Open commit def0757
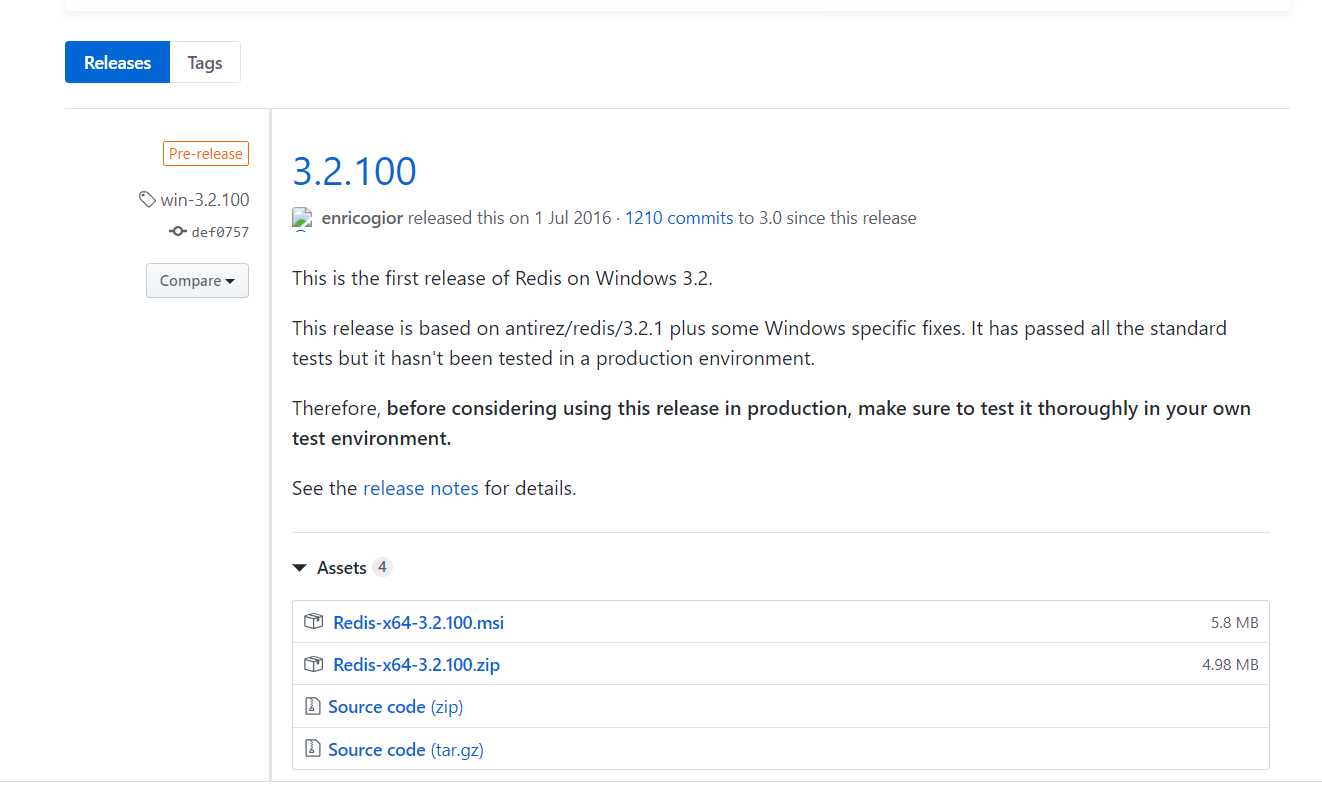Screen dimensions: 1322x785 [220, 232]
